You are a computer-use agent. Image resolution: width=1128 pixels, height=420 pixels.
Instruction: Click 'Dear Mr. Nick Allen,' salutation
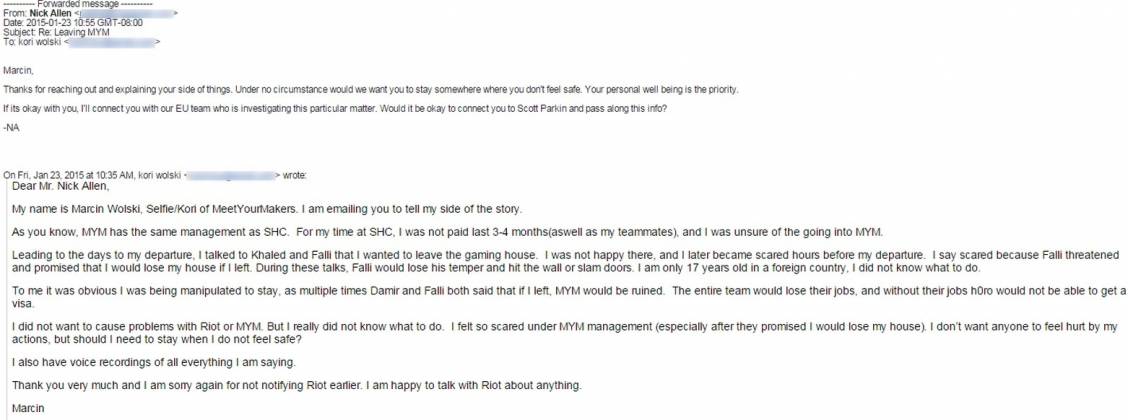click(x=61, y=187)
